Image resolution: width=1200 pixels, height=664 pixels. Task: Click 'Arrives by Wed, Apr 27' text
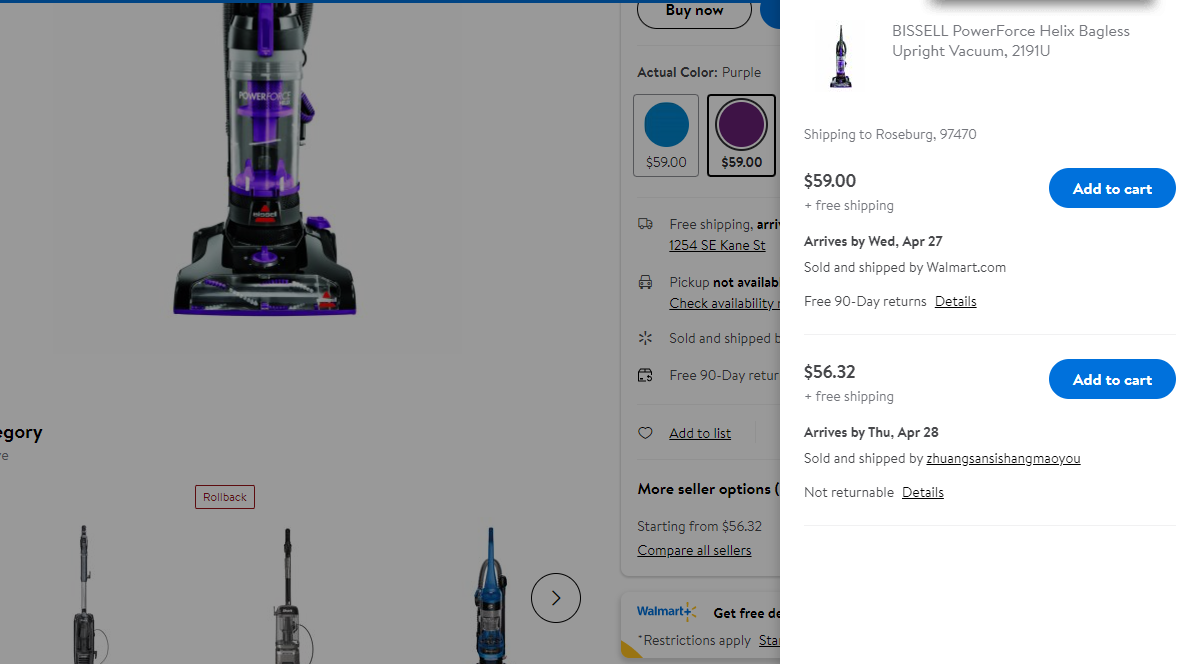click(873, 241)
